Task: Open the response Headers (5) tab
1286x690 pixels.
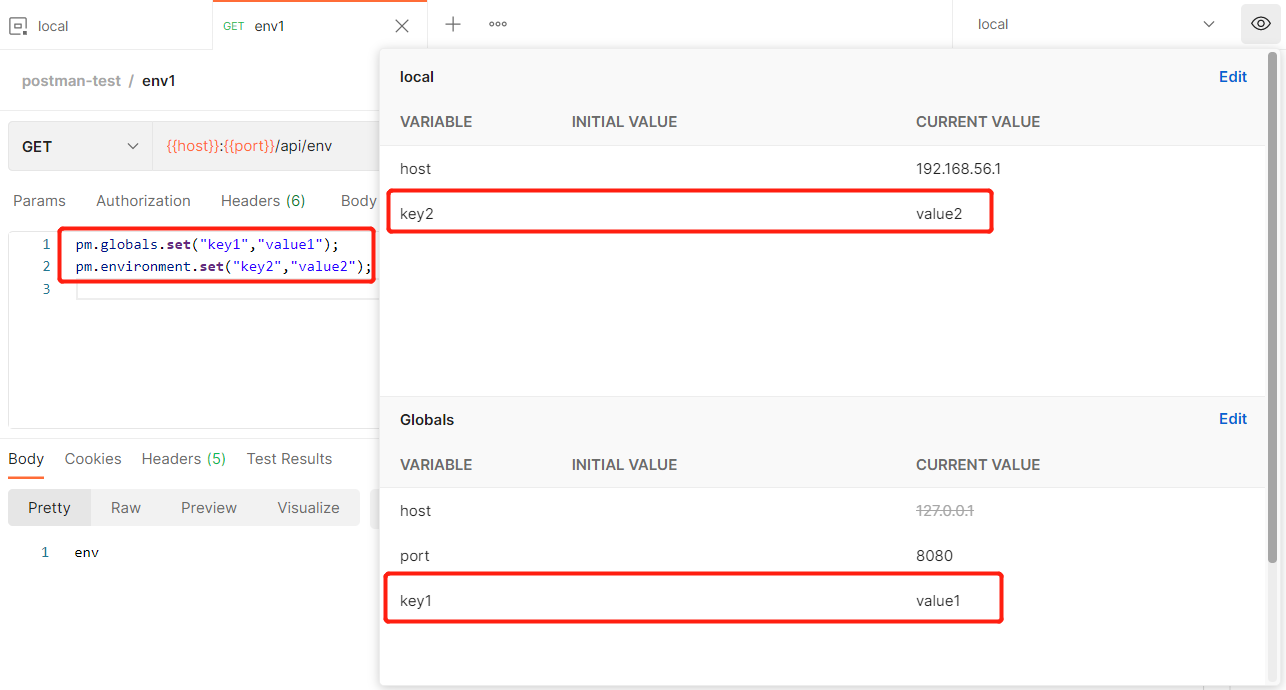Action: pos(184,459)
